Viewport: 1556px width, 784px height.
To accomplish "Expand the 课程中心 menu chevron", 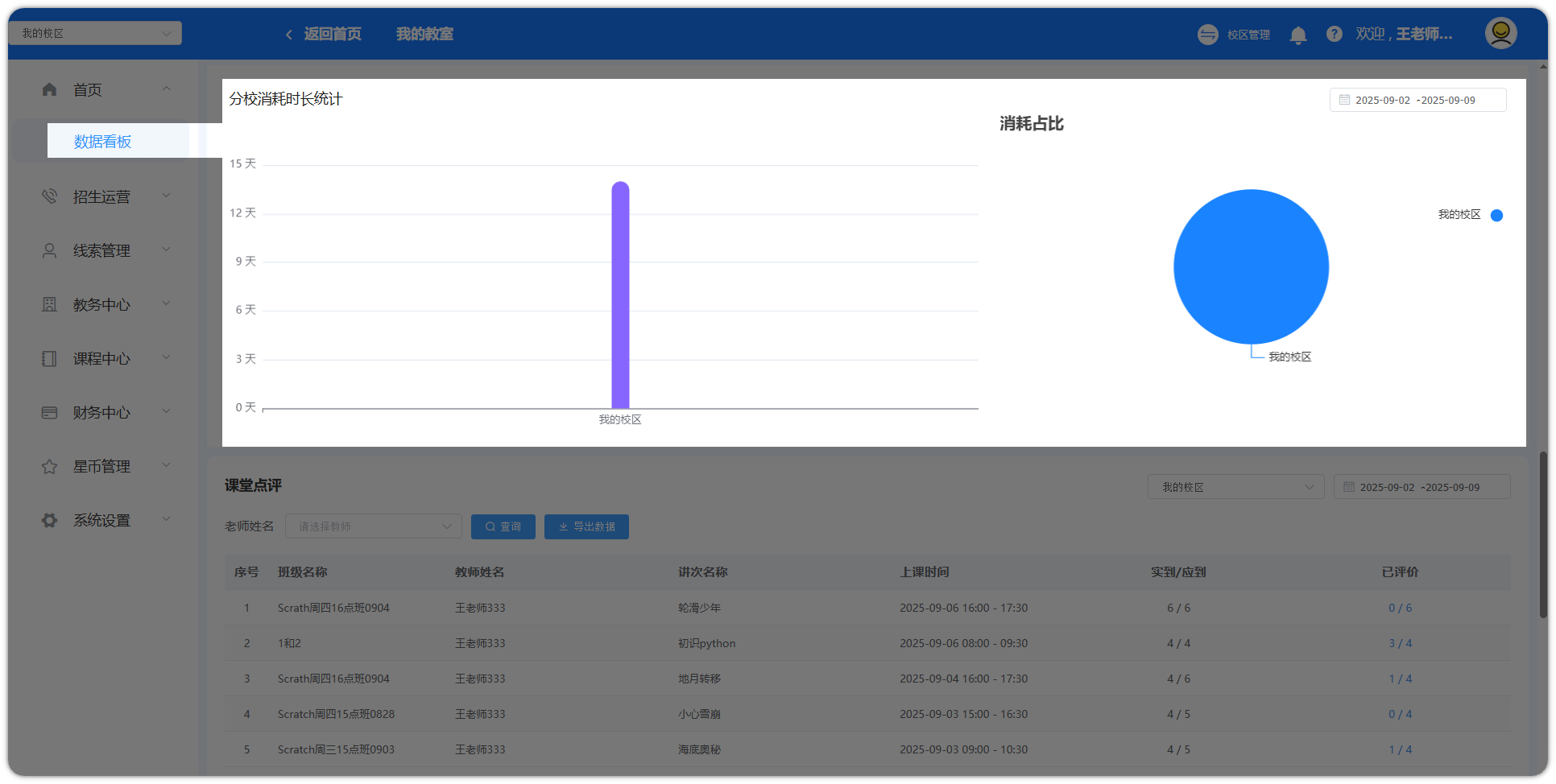I will pos(167,357).
